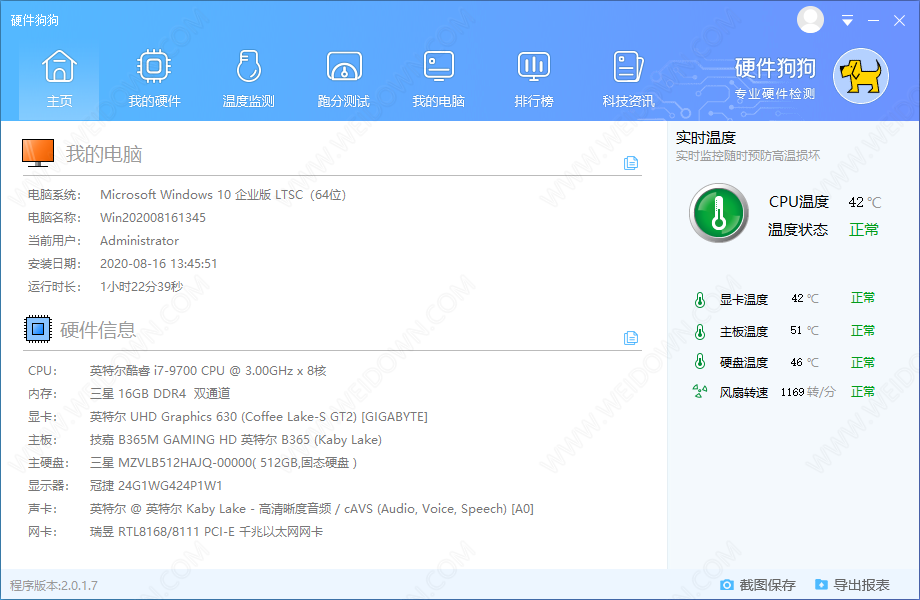920x600 pixels.
Task: Open the 科技资讯 news tab
Action: coord(628,80)
